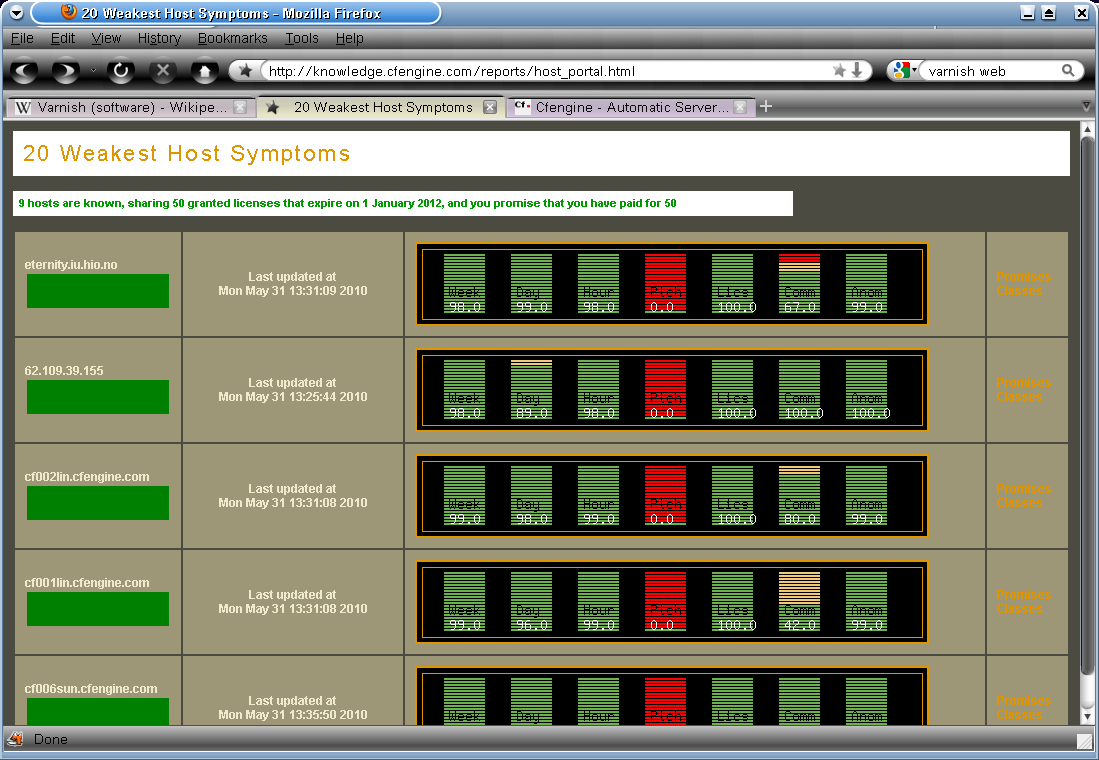This screenshot has width=1099, height=760.
Task: Click the page scrollbar up arrow
Action: [1087, 129]
